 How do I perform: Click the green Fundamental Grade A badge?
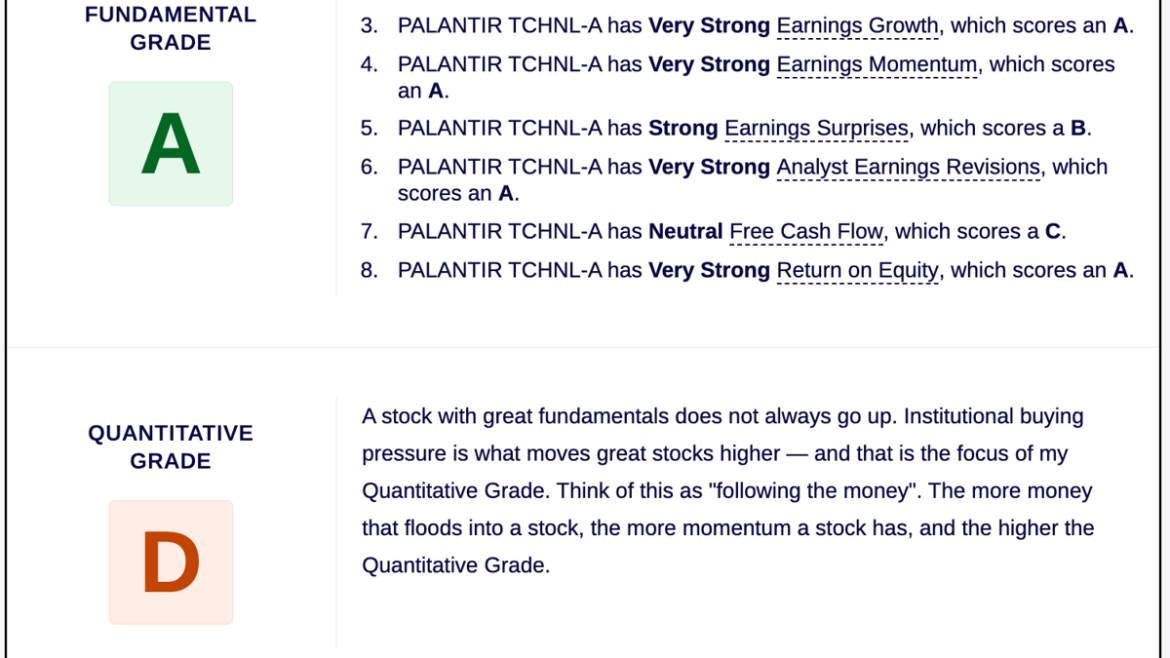171,144
